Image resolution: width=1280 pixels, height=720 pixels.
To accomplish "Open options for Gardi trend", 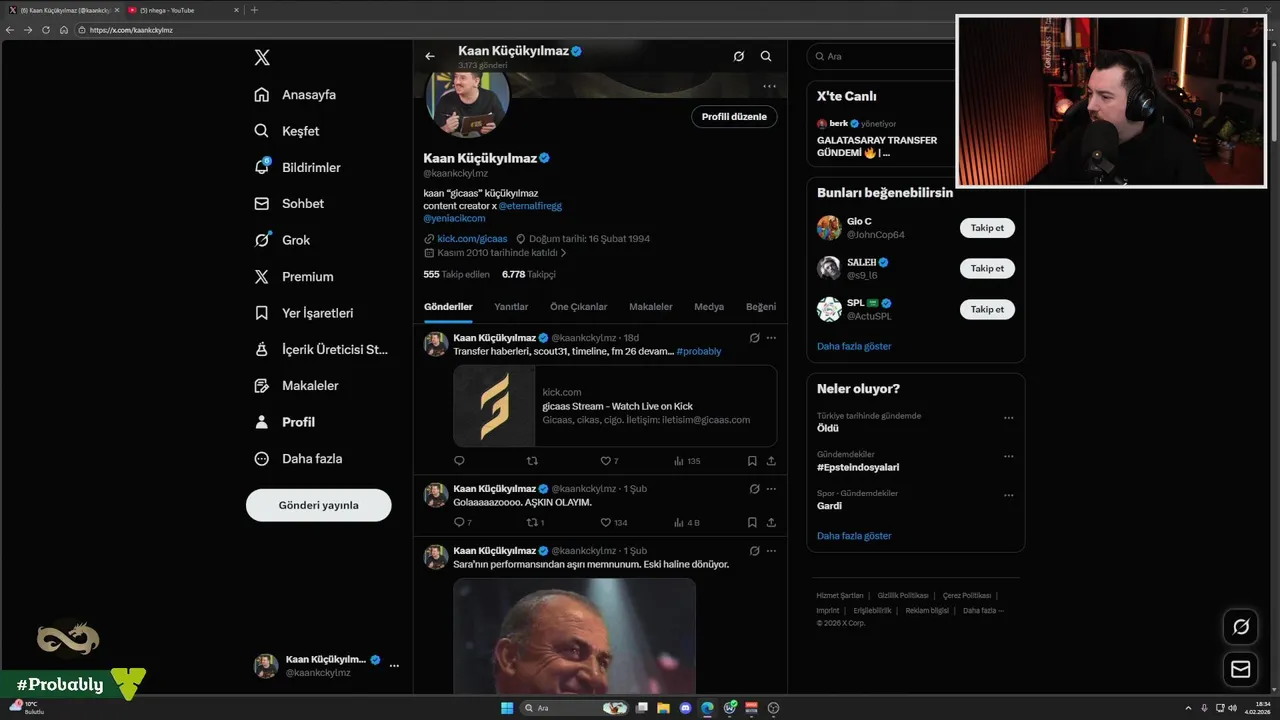I will tap(1008, 495).
